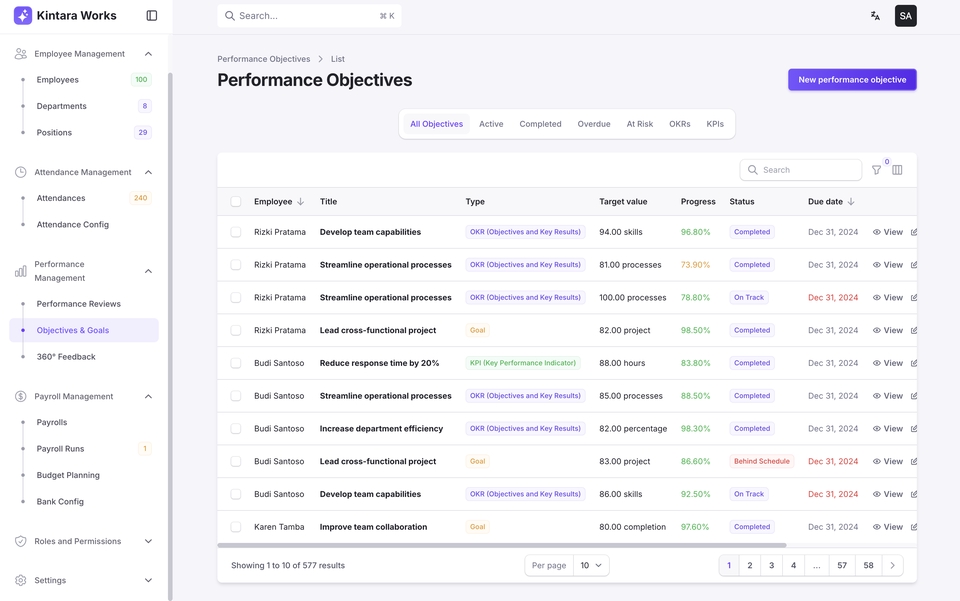Click the Kintara Works logo icon
Viewport: 960px width, 601px height.
22,16
